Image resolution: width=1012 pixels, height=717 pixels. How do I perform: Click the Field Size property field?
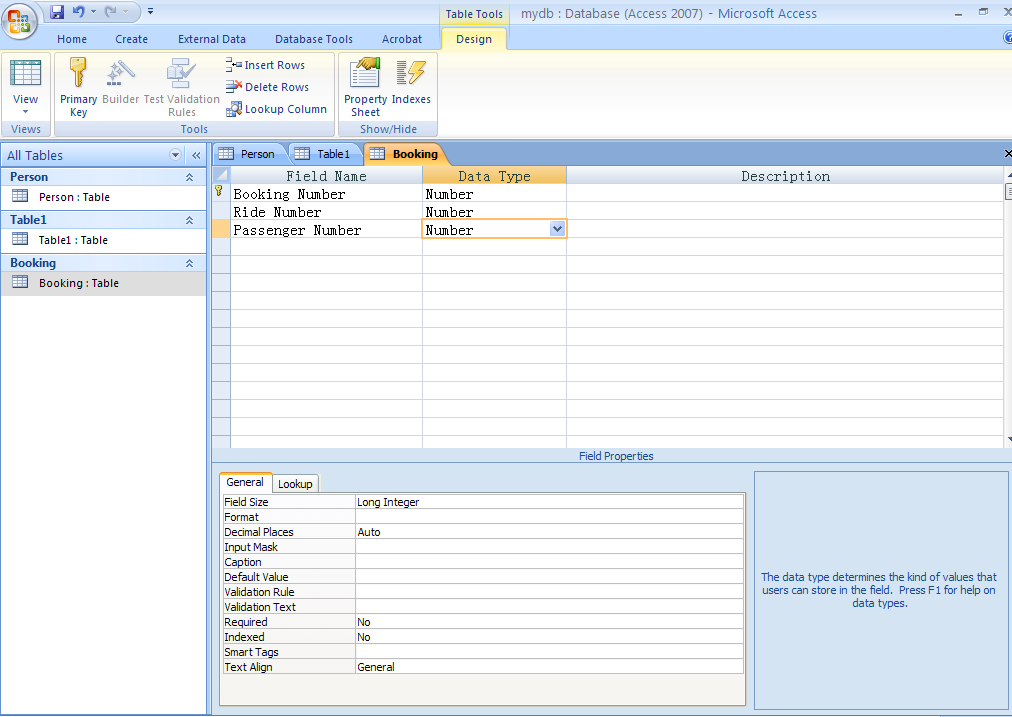pos(548,502)
